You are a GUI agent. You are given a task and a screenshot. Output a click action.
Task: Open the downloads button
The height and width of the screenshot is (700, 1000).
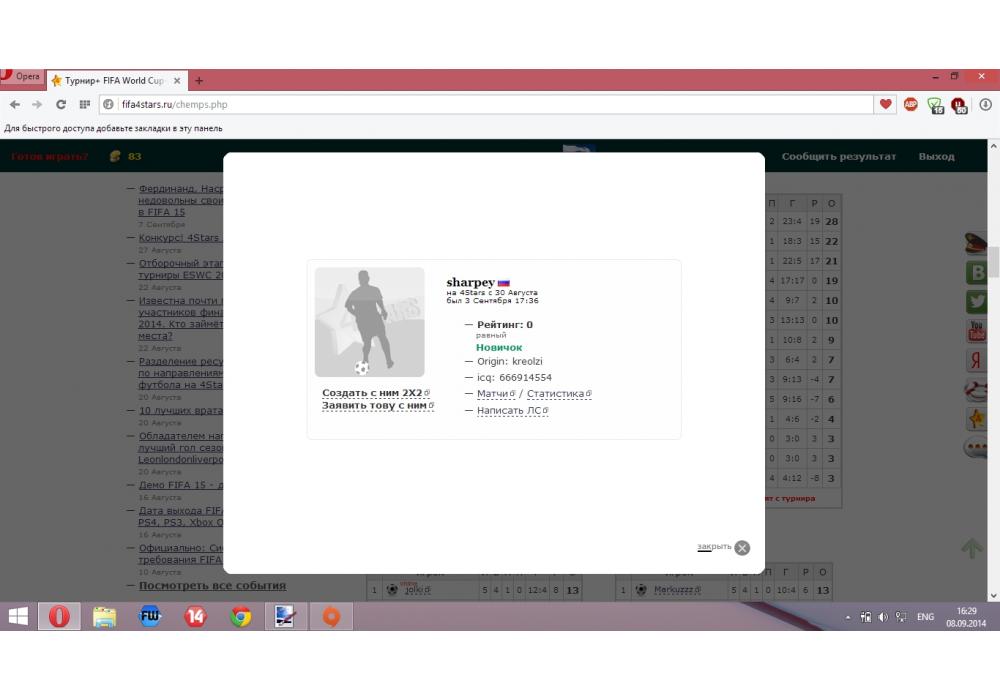click(985, 105)
